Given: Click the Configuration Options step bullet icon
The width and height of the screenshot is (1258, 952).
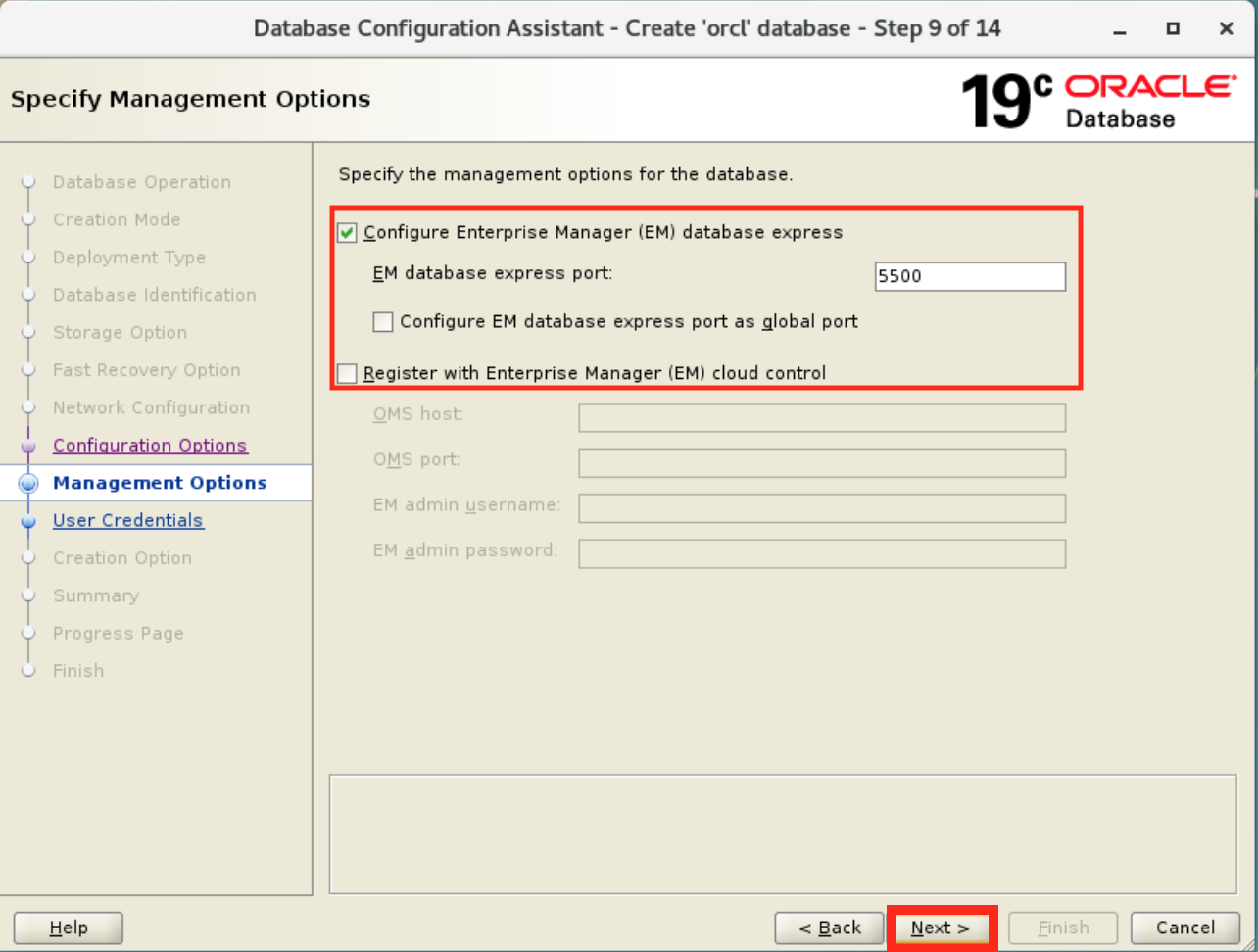Looking at the screenshot, I should [x=29, y=446].
